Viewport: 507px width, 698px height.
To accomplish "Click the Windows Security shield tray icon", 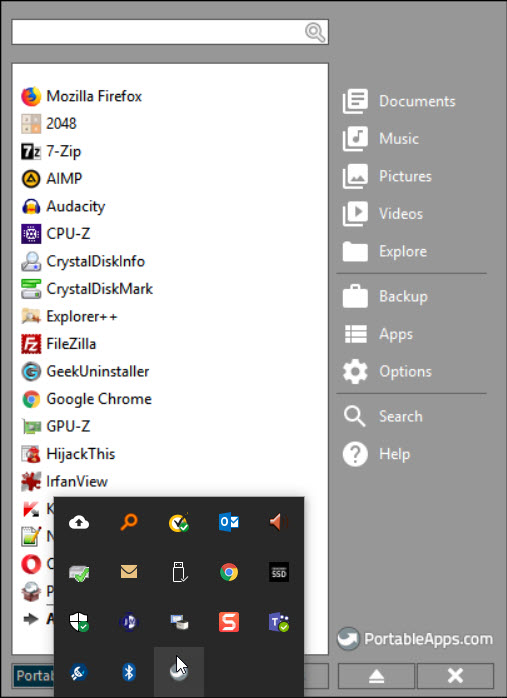I will pos(79,622).
